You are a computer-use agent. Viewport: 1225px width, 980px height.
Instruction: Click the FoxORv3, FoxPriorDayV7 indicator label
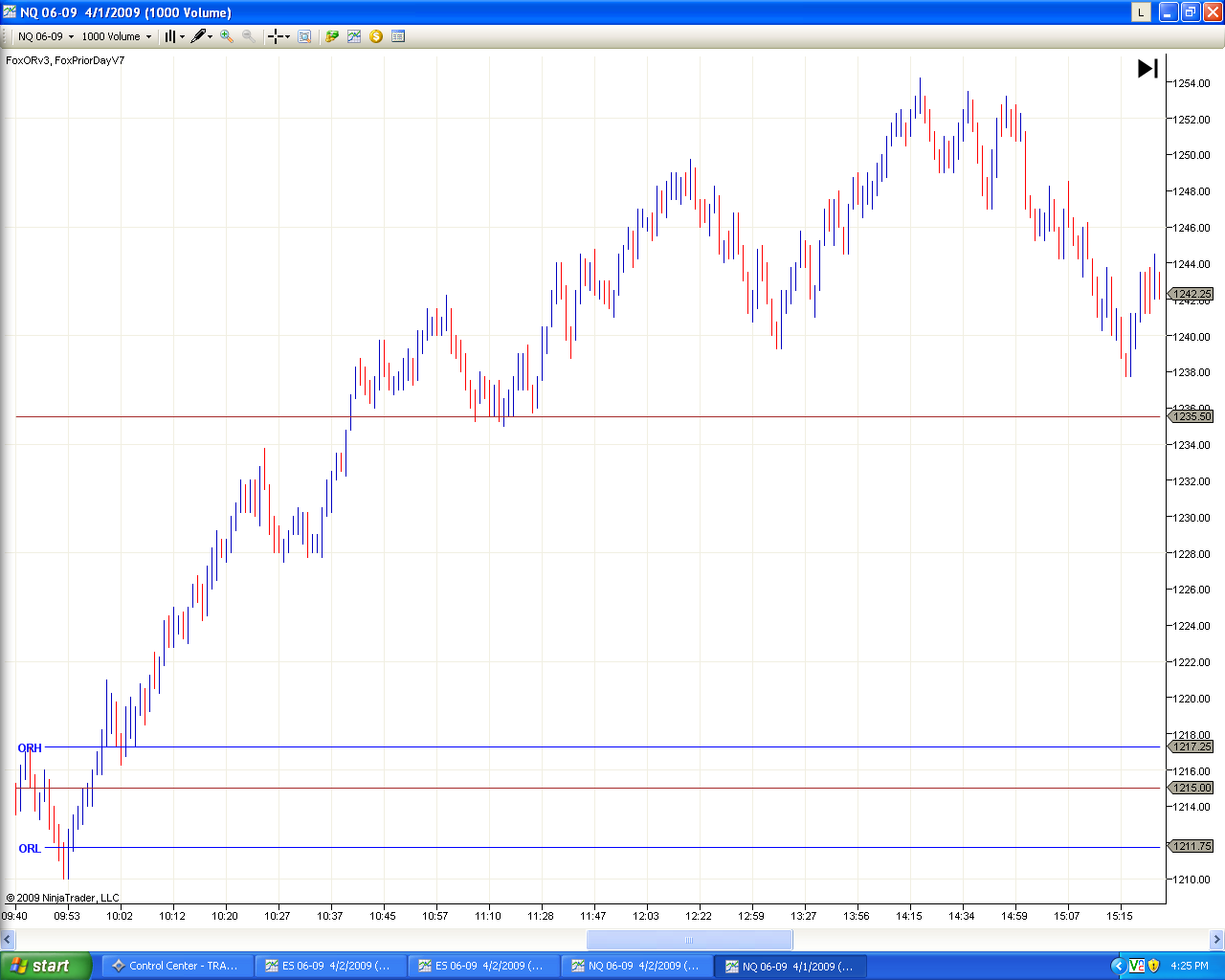[65, 60]
